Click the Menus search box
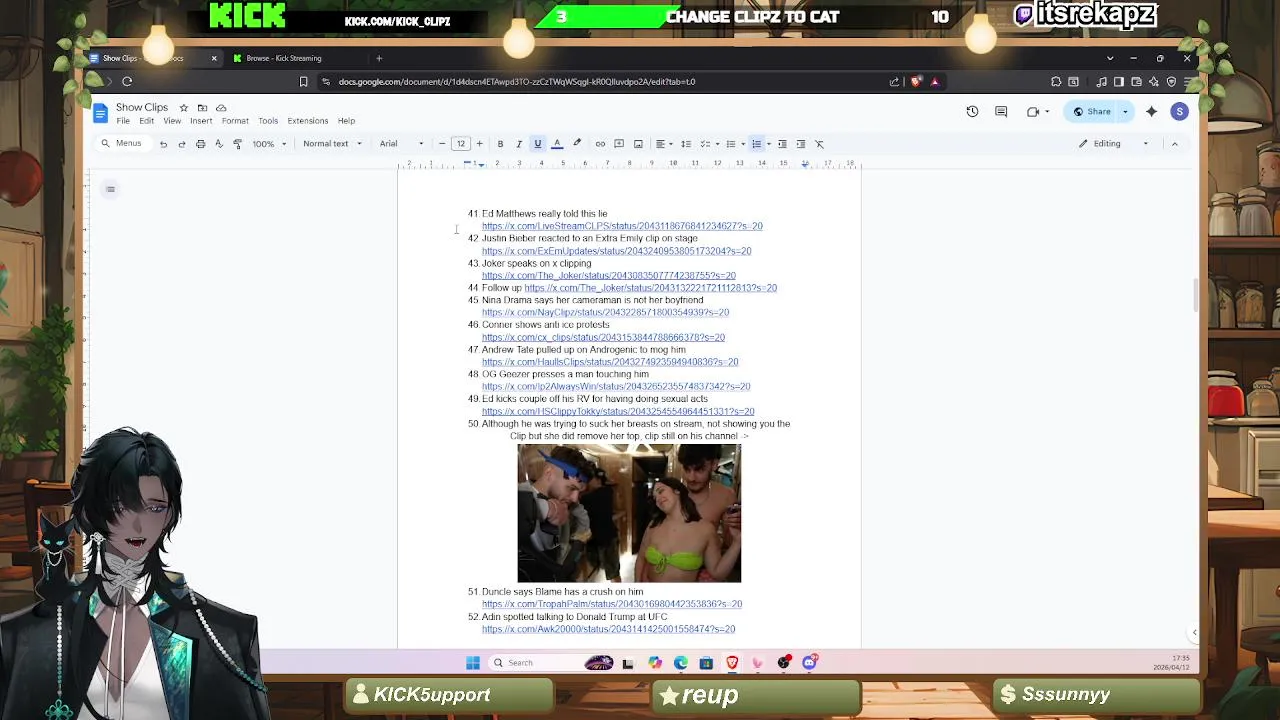 [122, 144]
